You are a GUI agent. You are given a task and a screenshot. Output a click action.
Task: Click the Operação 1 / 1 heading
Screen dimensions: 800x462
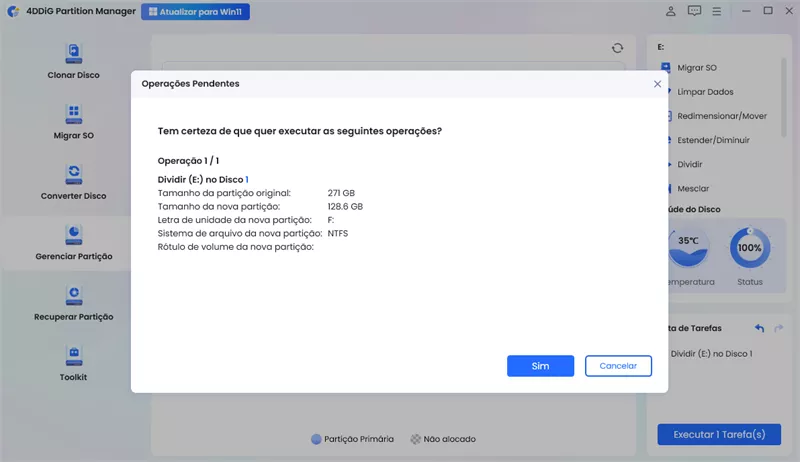pyautogui.click(x=188, y=161)
